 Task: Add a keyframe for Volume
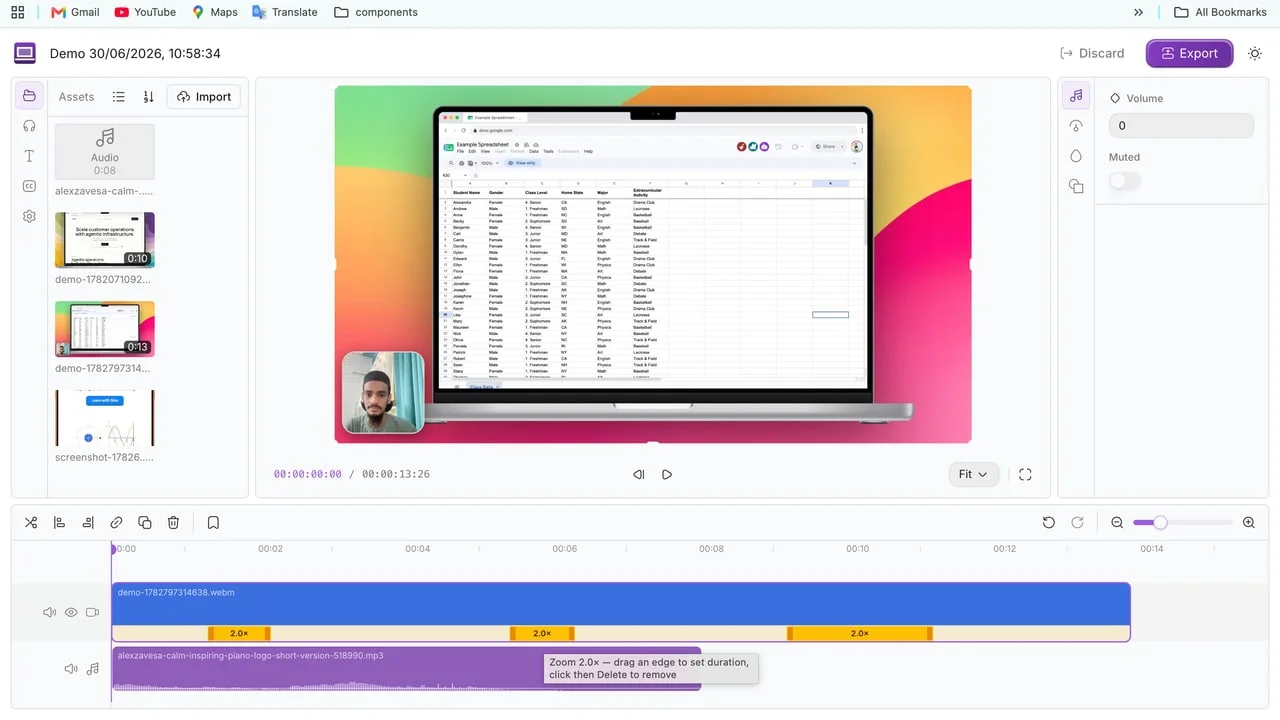click(x=1115, y=98)
